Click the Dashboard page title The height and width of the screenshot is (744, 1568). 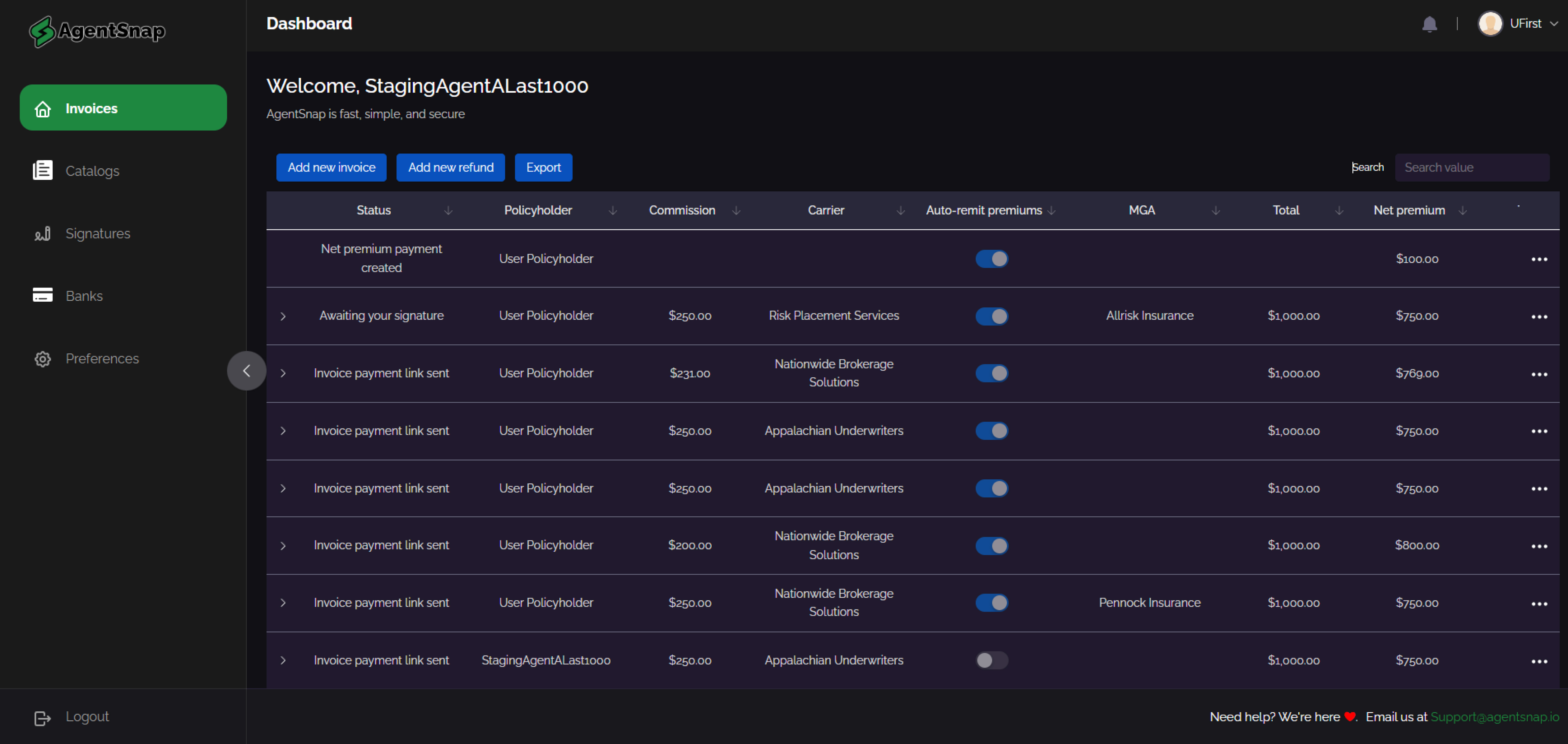coord(309,24)
